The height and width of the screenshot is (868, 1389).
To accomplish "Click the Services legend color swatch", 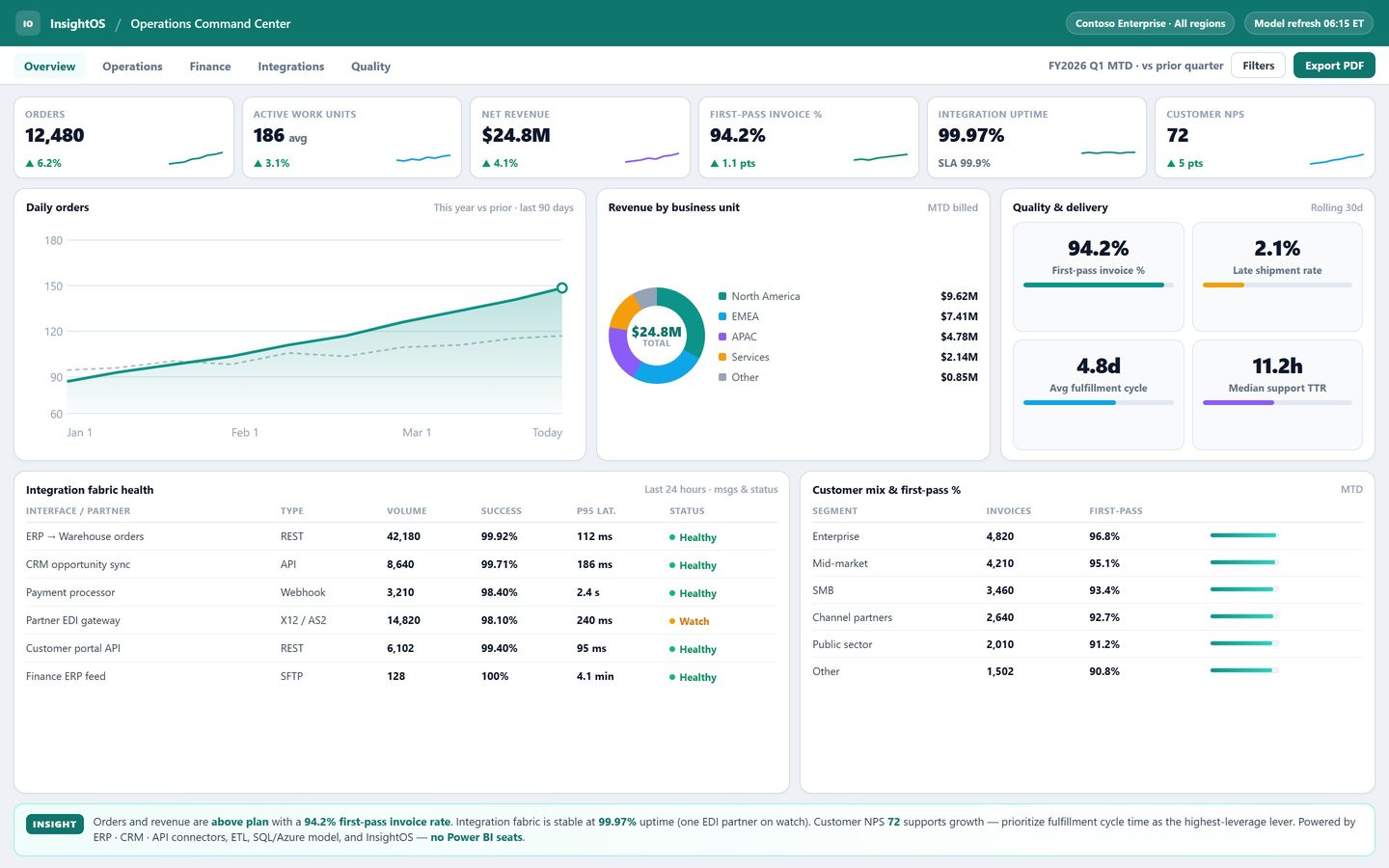I will coord(722,357).
